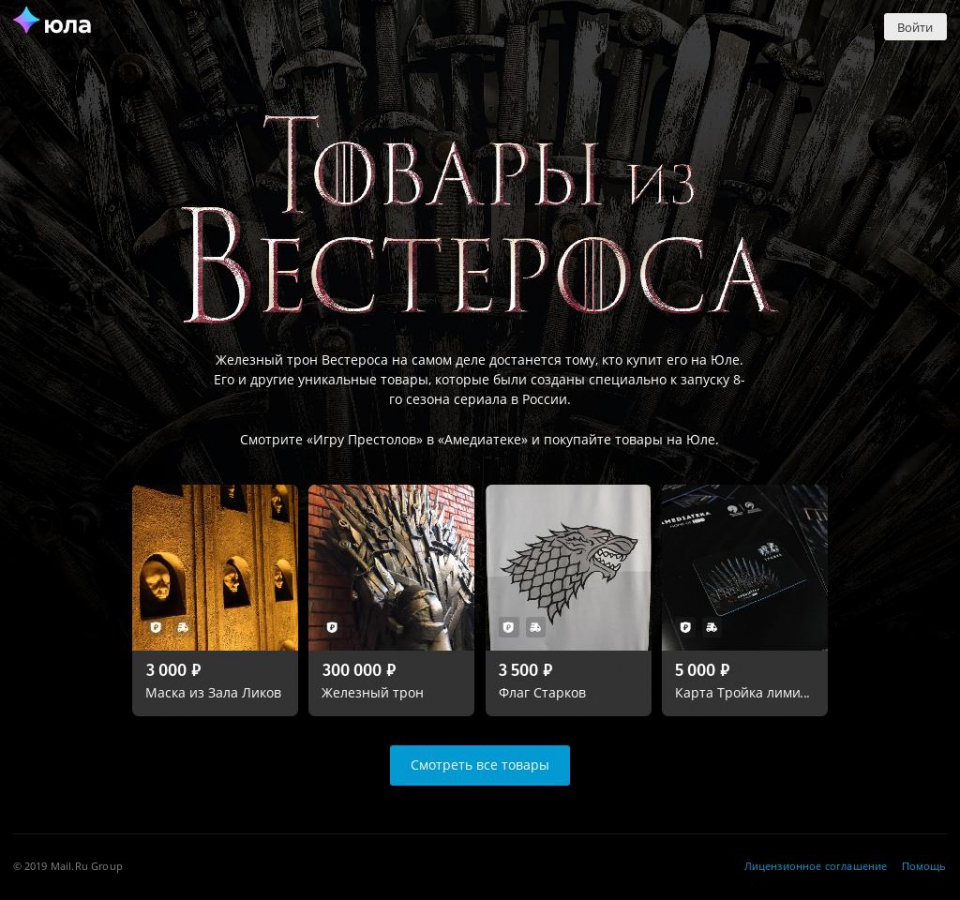The width and height of the screenshot is (960, 900).
Task: Open the Карта Тройка product image
Action: (x=744, y=568)
